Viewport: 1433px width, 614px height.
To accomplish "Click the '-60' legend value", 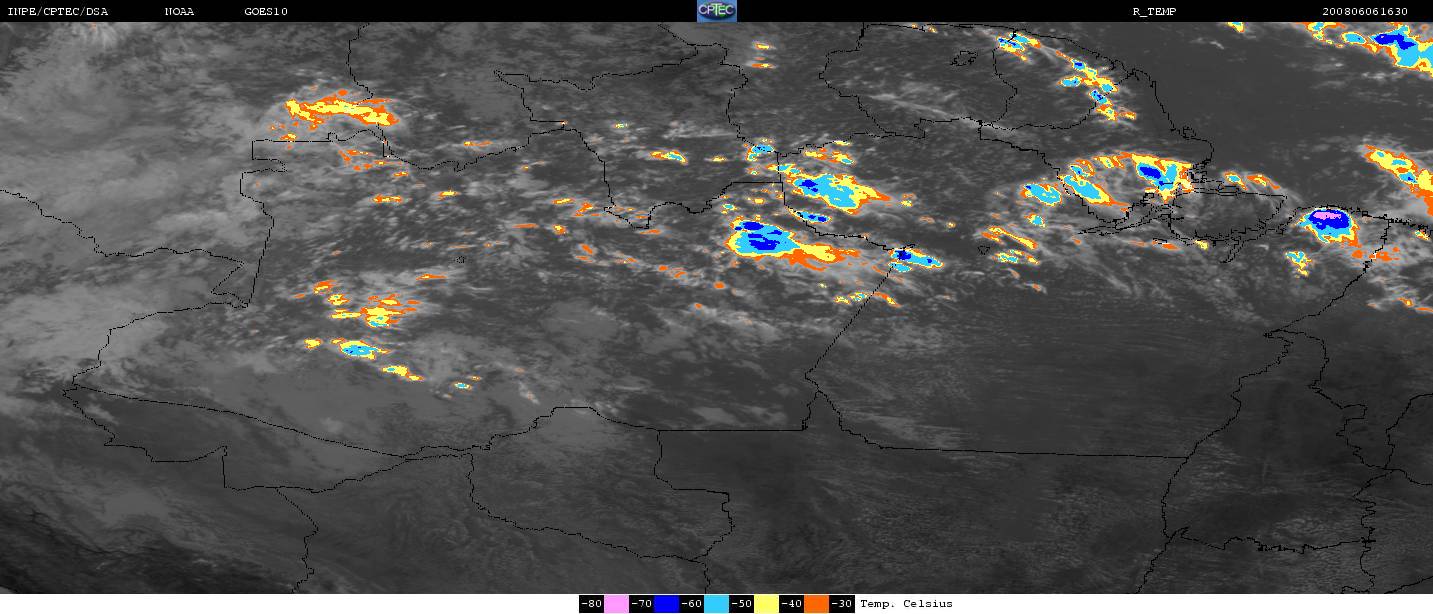I will click(x=691, y=604).
